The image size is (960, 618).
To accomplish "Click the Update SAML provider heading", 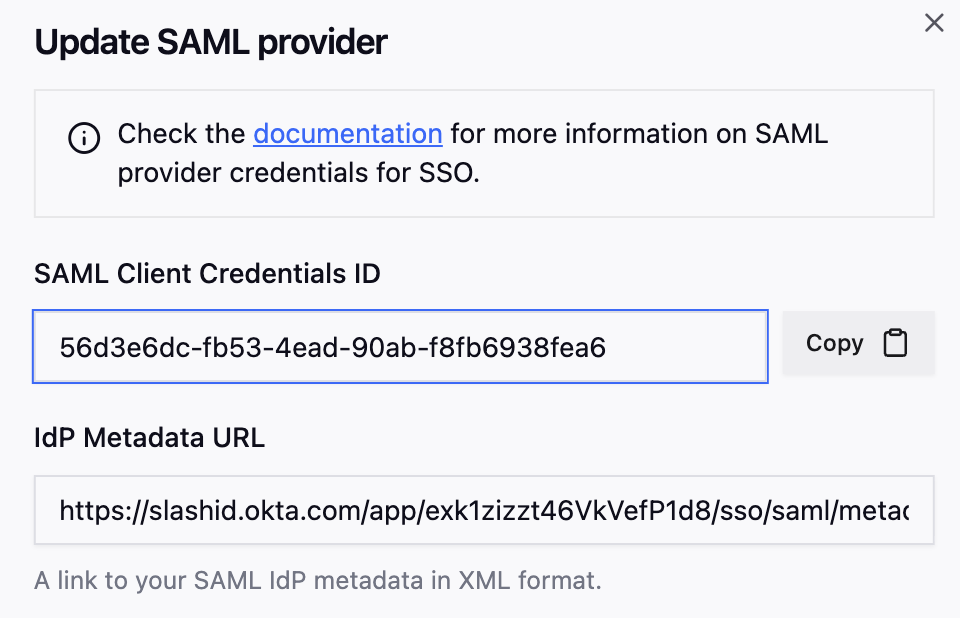I will click(x=210, y=42).
